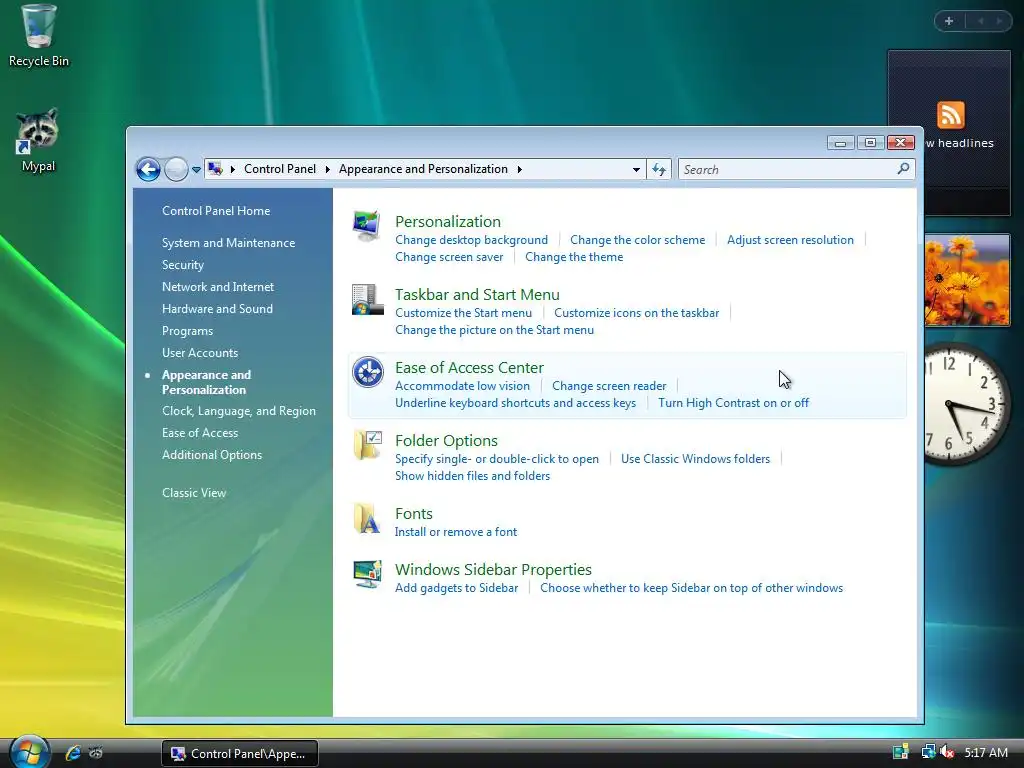Image resolution: width=1024 pixels, height=768 pixels.
Task: Click Change the color scheme
Action: [x=637, y=240]
